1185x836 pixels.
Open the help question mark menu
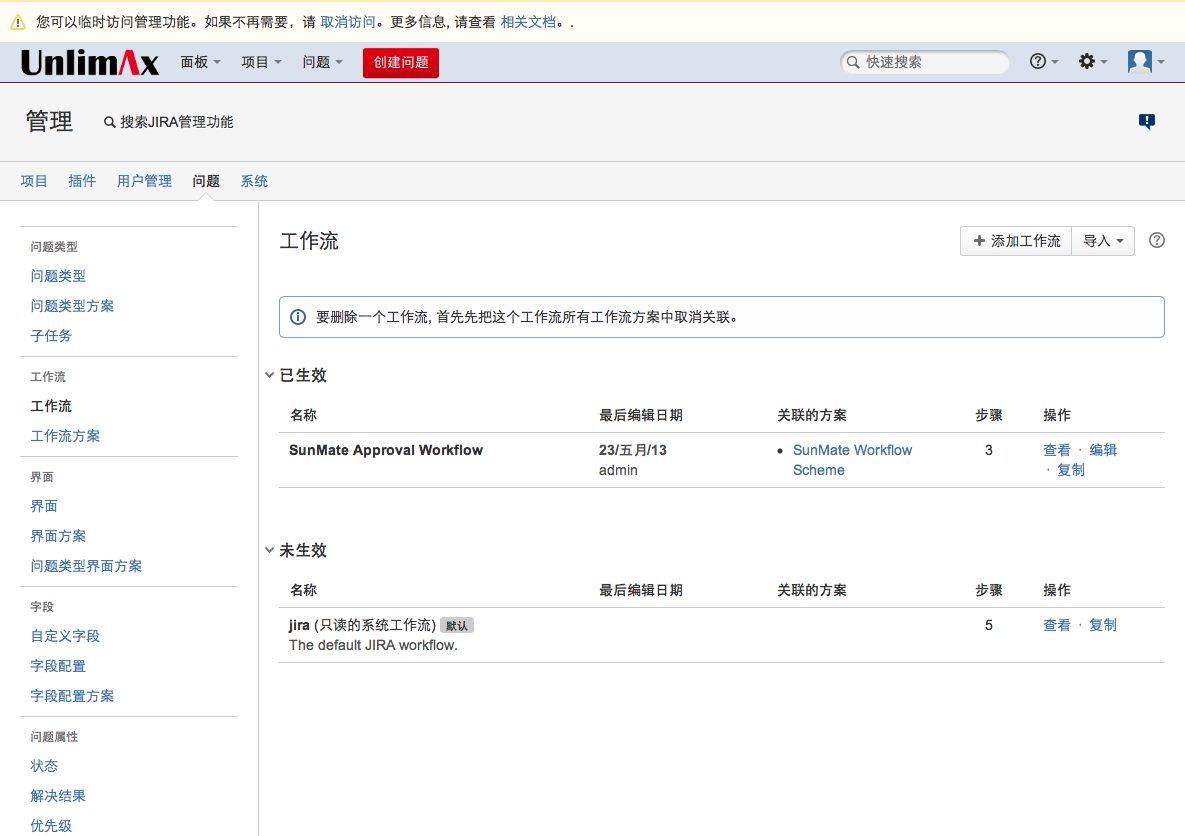click(1043, 62)
